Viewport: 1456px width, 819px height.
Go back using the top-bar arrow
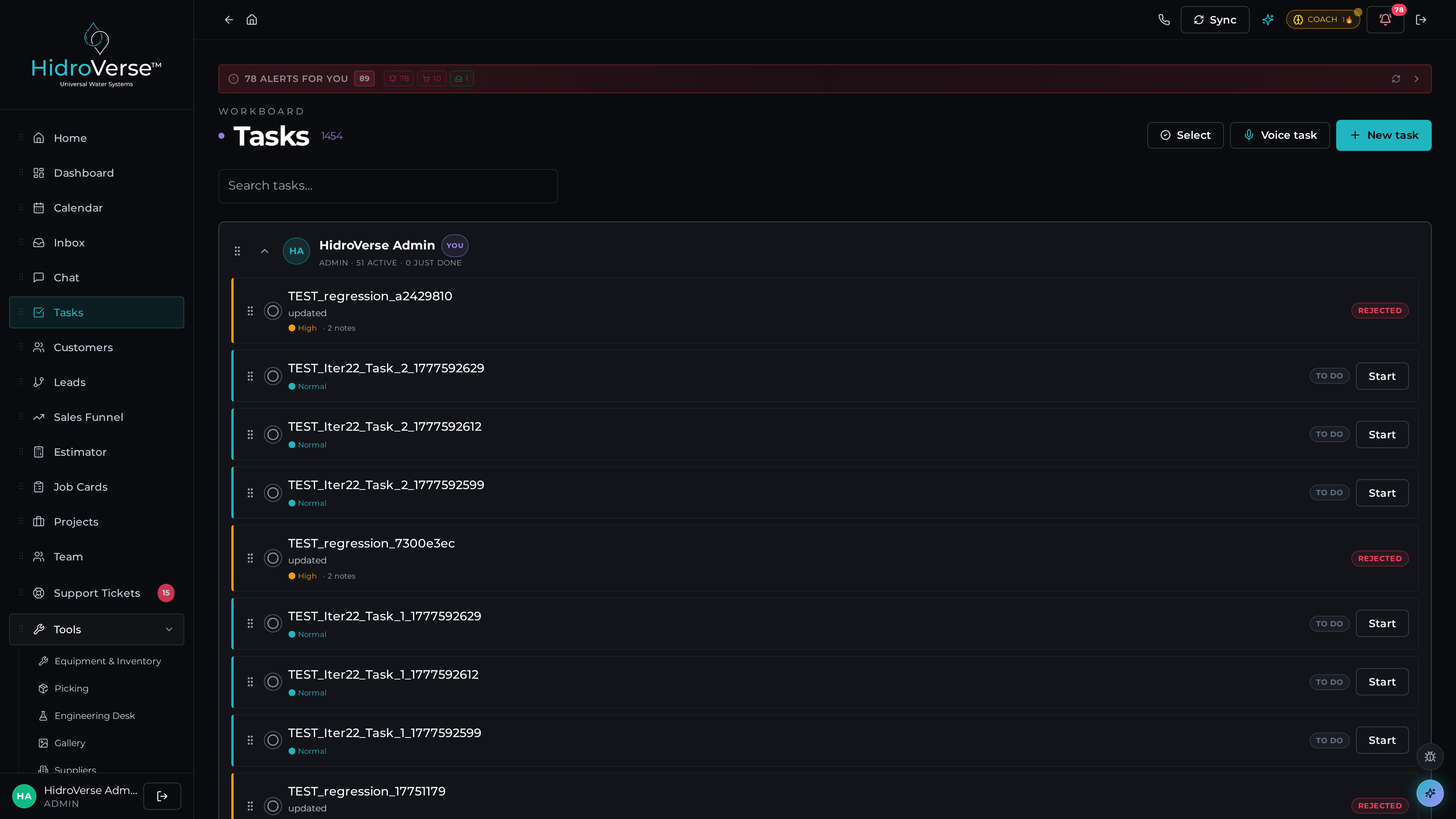[x=228, y=20]
